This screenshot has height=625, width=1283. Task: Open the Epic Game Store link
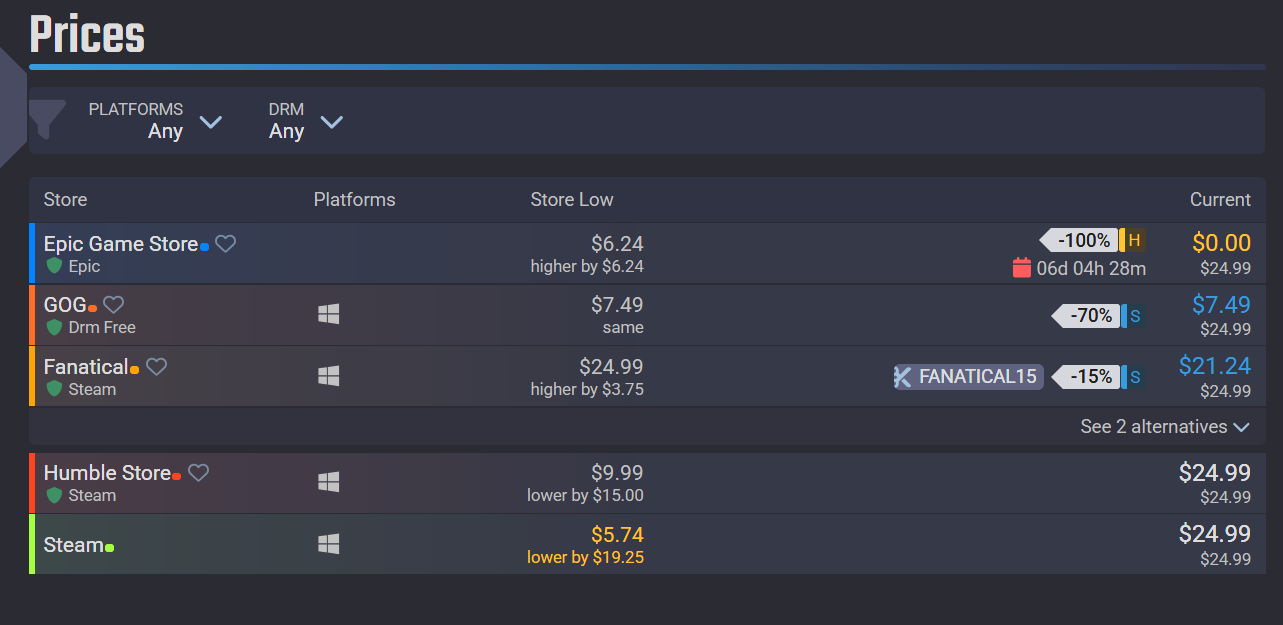tap(121, 244)
